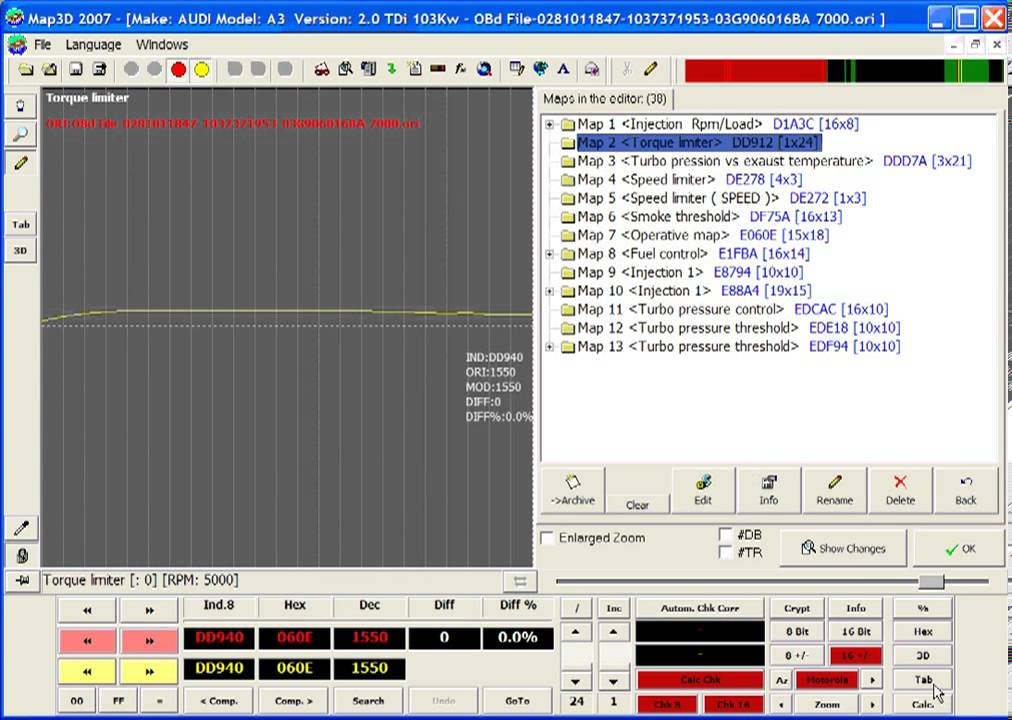This screenshot has width=1012, height=720.
Task: Click the Zoom right arrow button
Action: [x=873, y=704]
